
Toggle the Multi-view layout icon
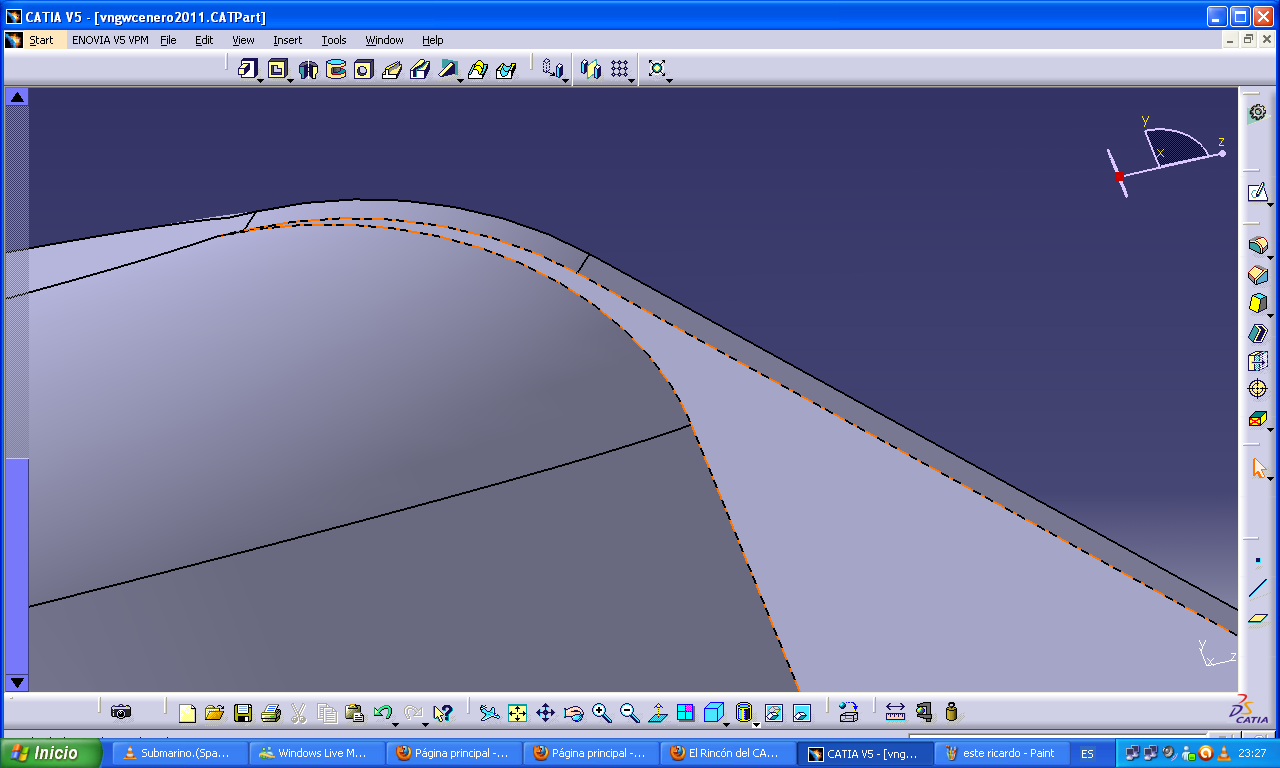coord(685,713)
